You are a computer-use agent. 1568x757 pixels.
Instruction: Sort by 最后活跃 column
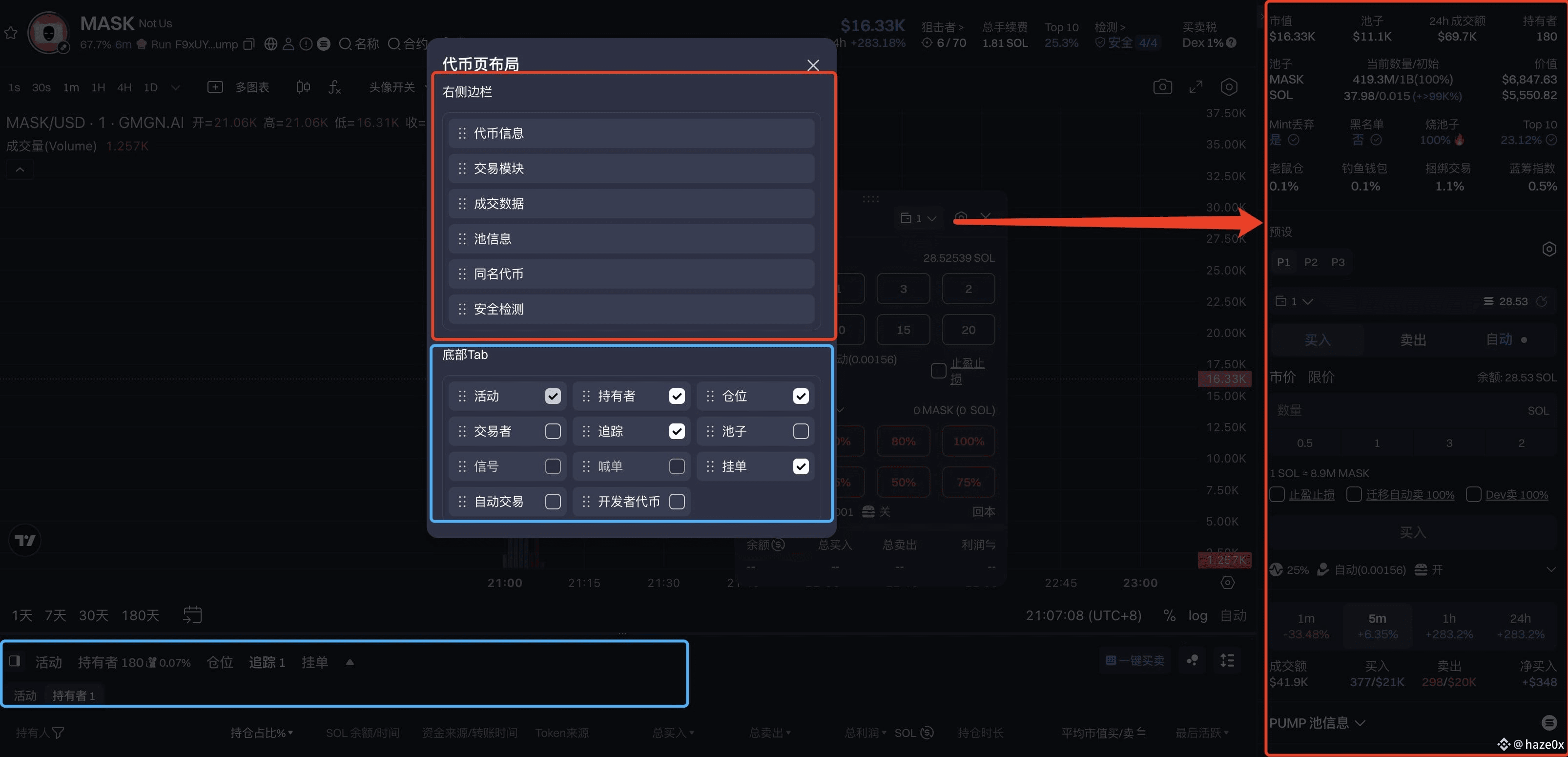point(1201,733)
